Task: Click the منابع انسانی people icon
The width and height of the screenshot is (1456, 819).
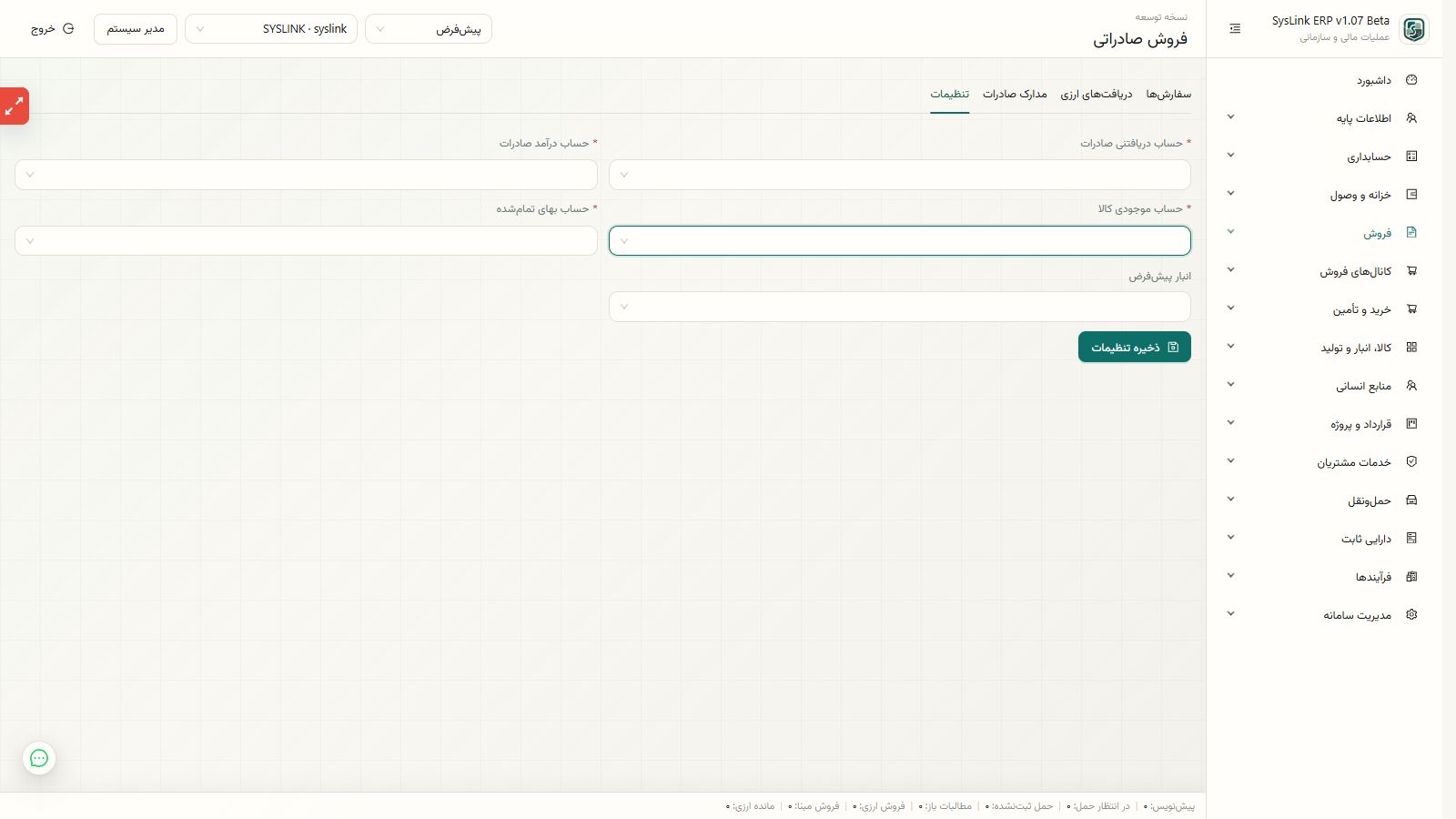Action: click(1411, 386)
